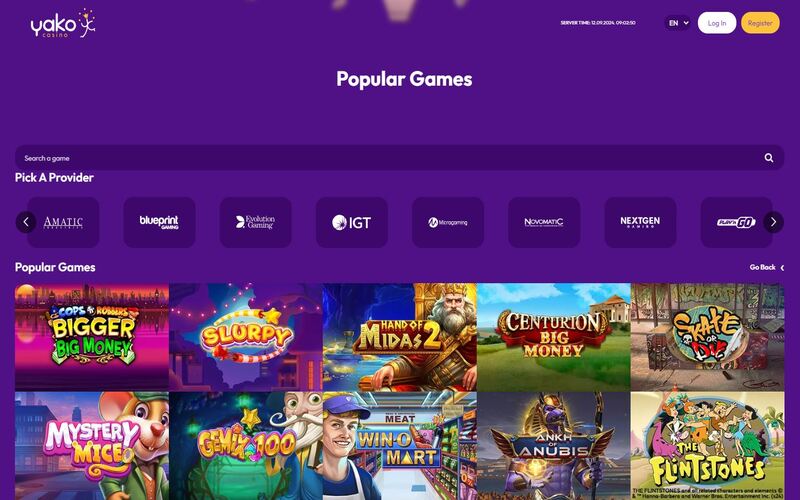This screenshot has height=500, width=800.
Task: Show next providers with right arrow
Action: [773, 222]
